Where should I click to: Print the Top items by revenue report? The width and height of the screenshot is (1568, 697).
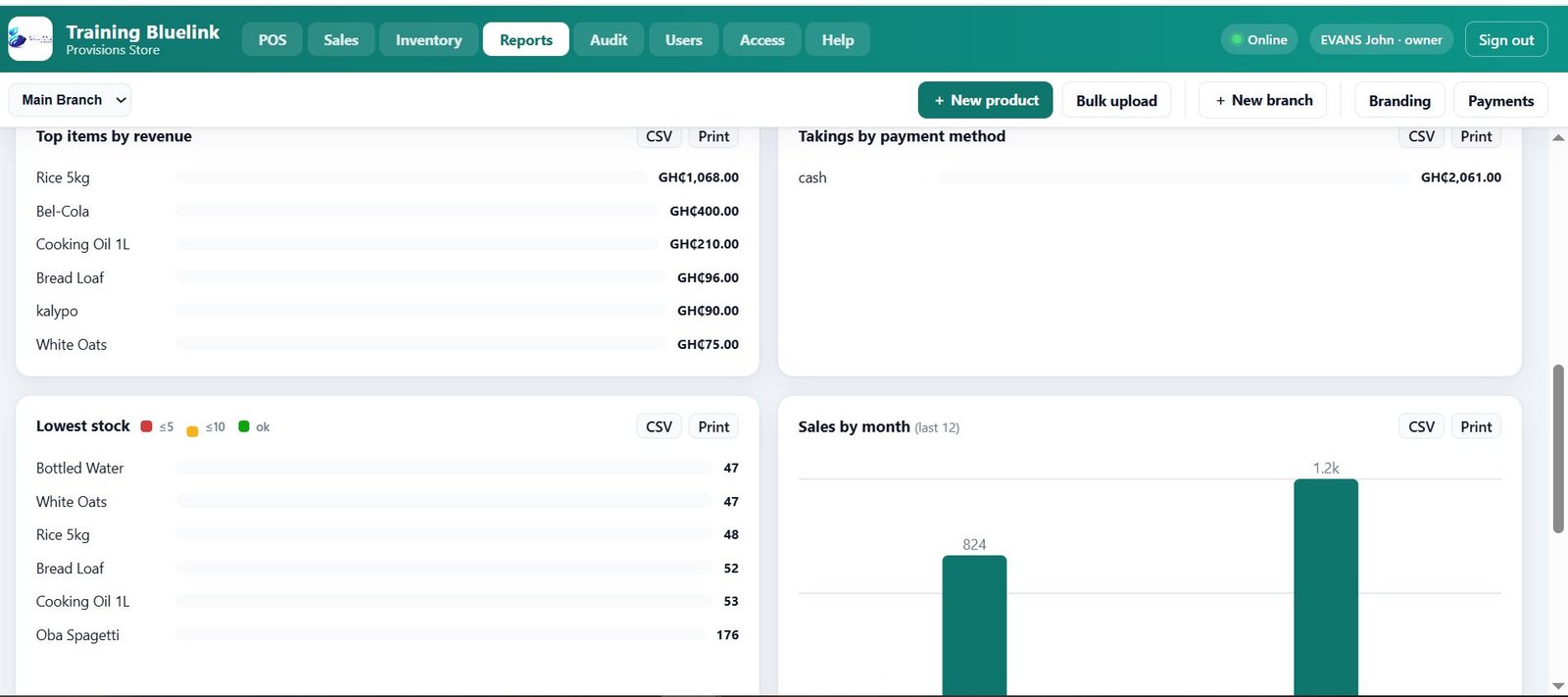[713, 136]
